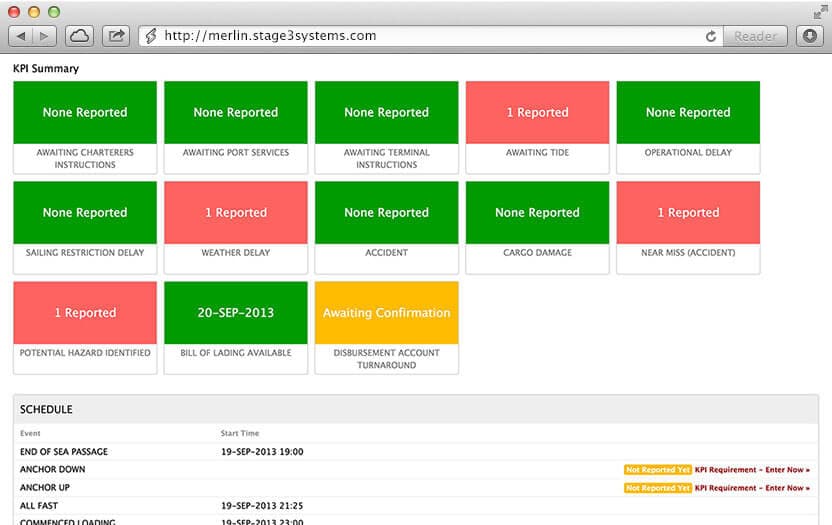This screenshot has width=832, height=525.
Task: Select the Operational Delay KPI tile
Action: coord(688,127)
